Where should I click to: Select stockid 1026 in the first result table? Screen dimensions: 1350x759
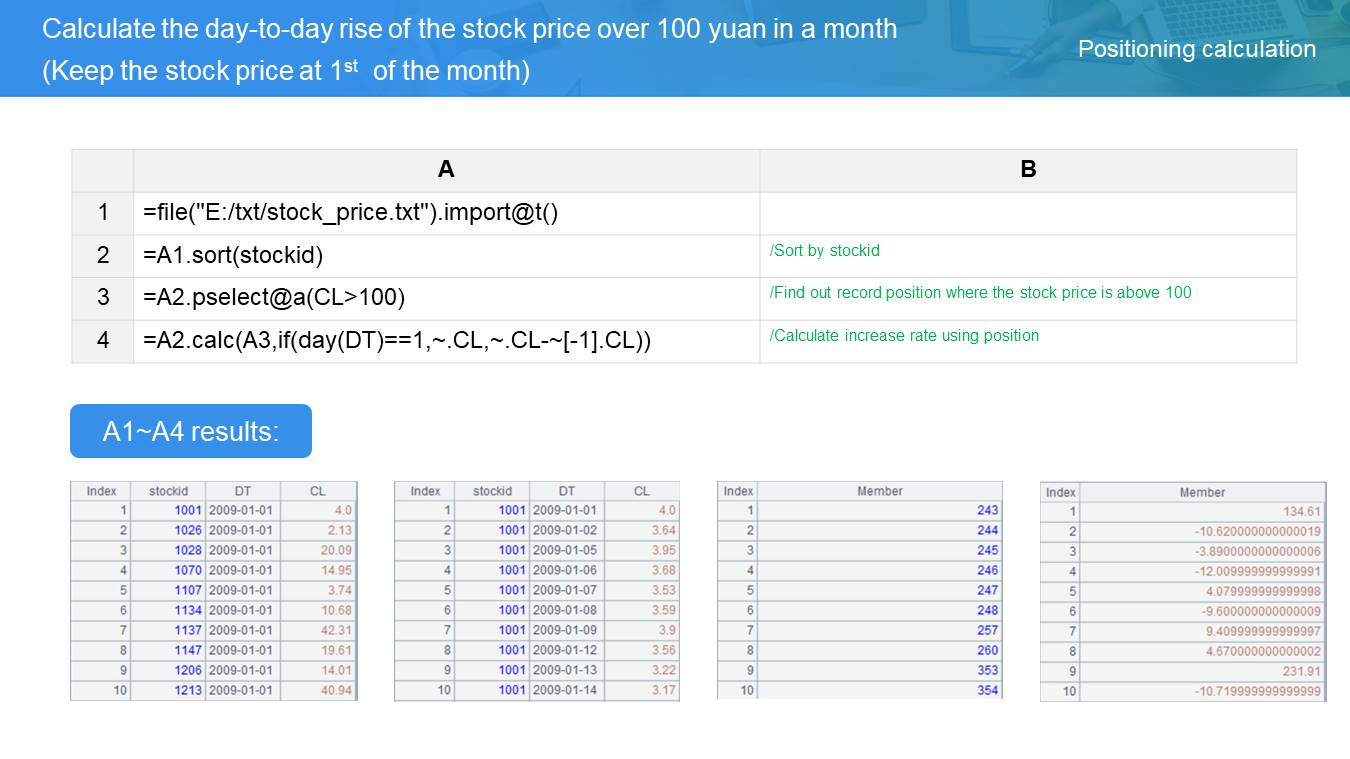(187, 530)
